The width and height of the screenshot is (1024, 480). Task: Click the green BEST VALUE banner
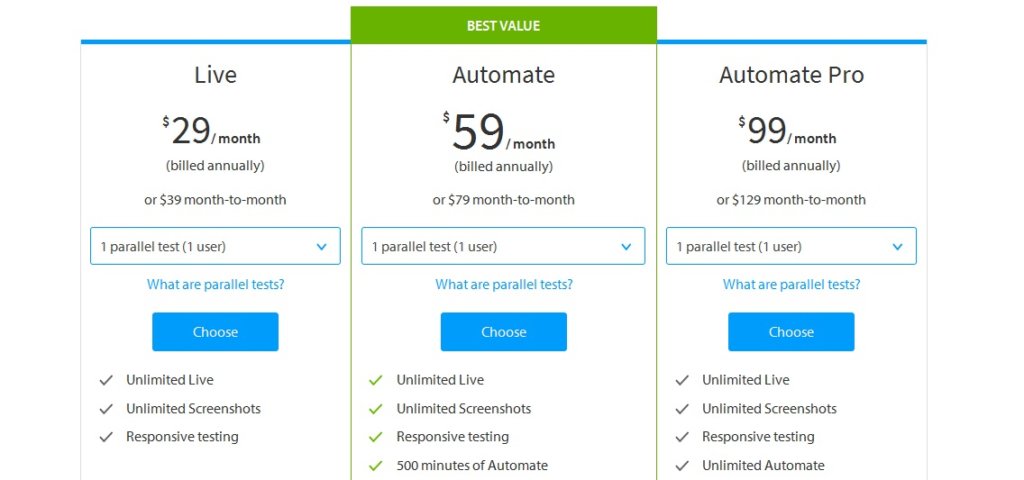tap(503, 26)
